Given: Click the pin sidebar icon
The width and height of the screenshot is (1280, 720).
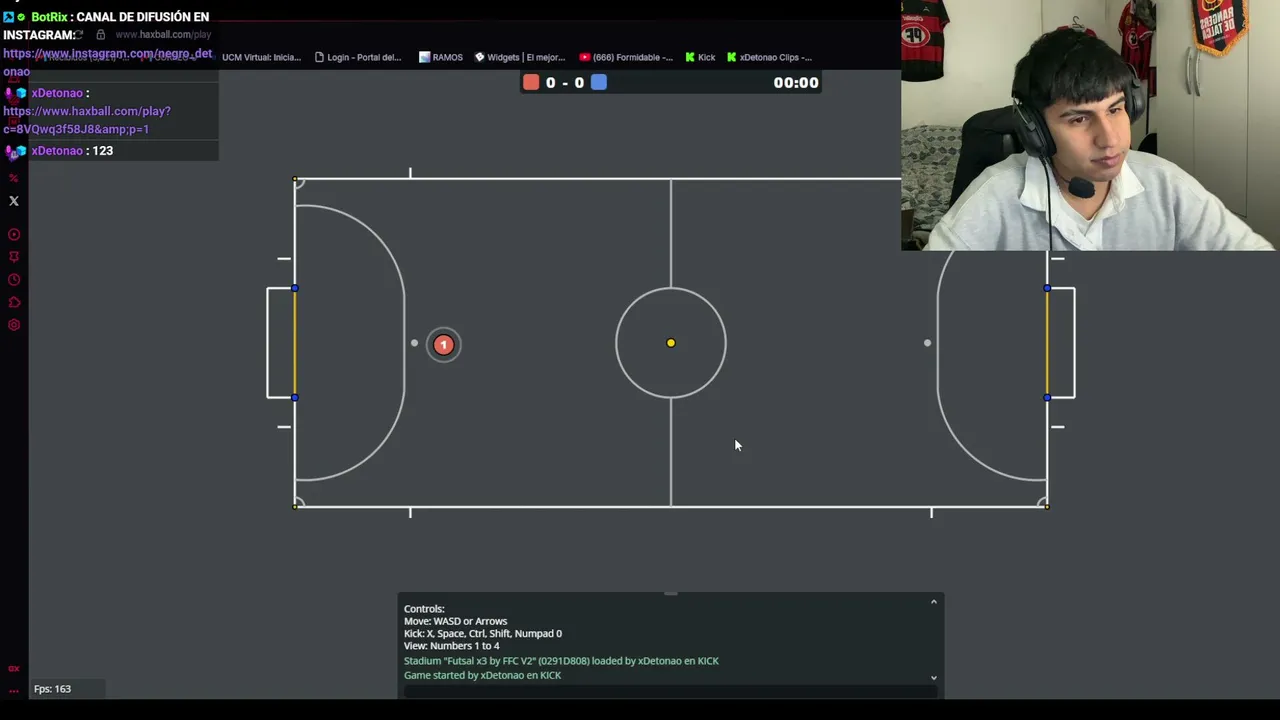Looking at the screenshot, I should [14, 257].
